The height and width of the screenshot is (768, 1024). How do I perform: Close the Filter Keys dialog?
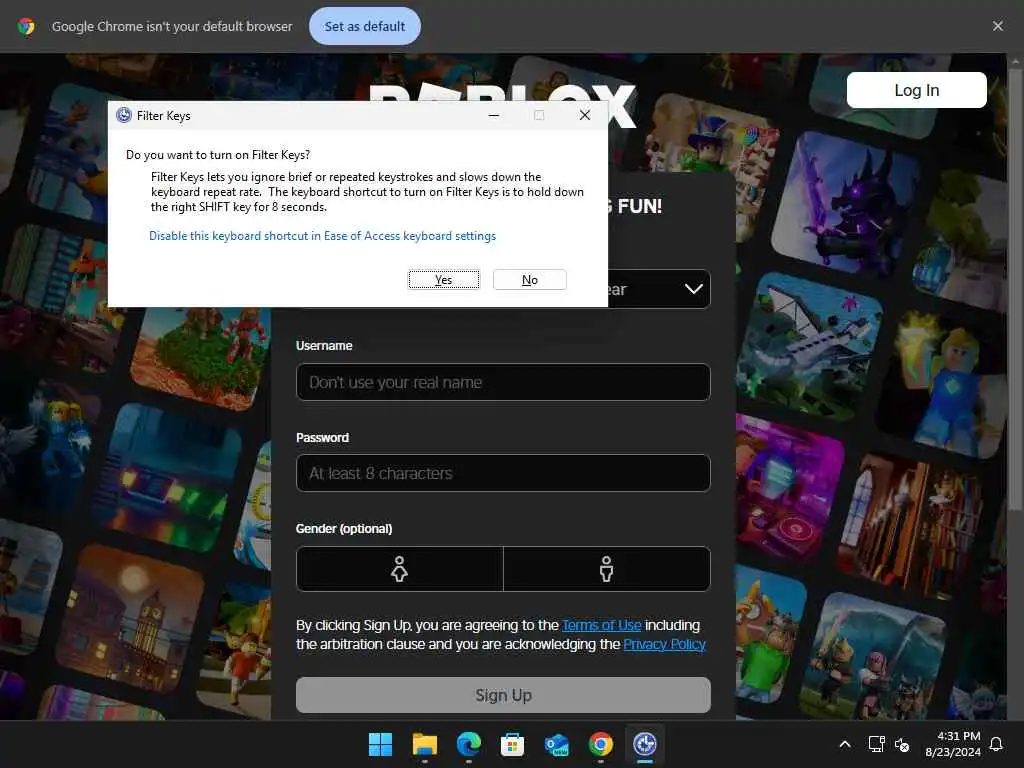point(584,115)
